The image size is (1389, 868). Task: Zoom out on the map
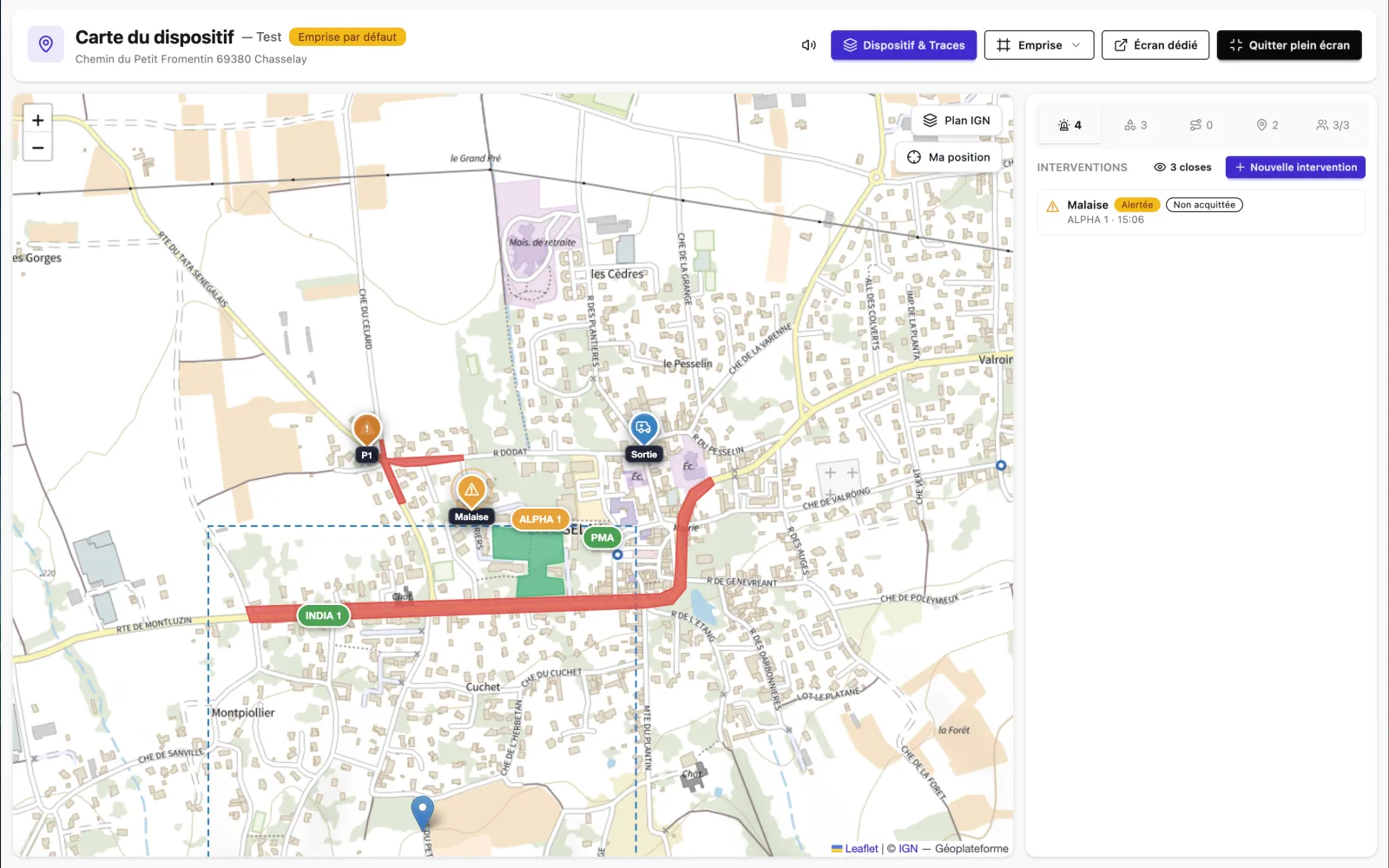tap(38, 148)
